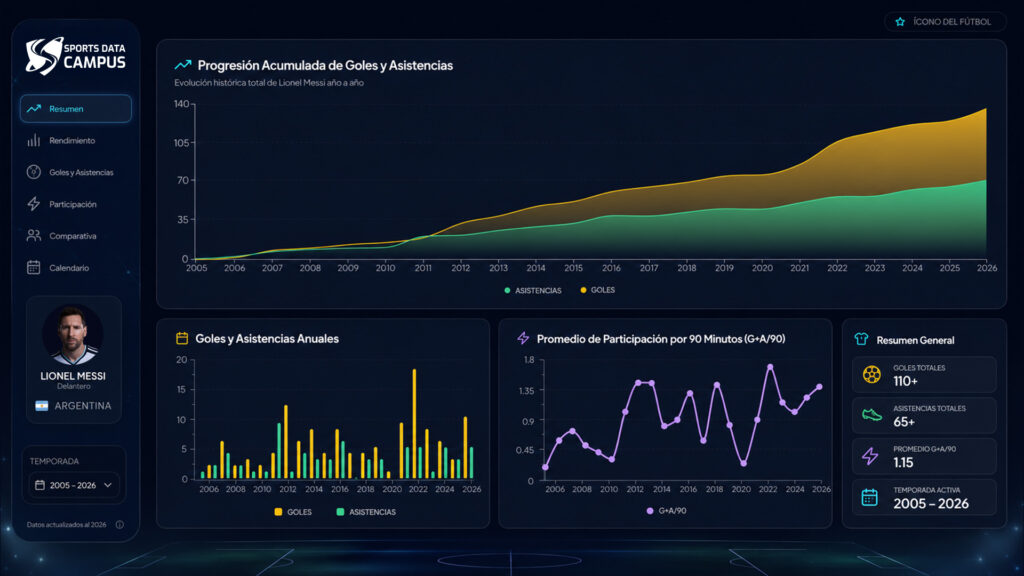
Task: Click Lionel Messi's profile photo
Action: click(x=72, y=335)
